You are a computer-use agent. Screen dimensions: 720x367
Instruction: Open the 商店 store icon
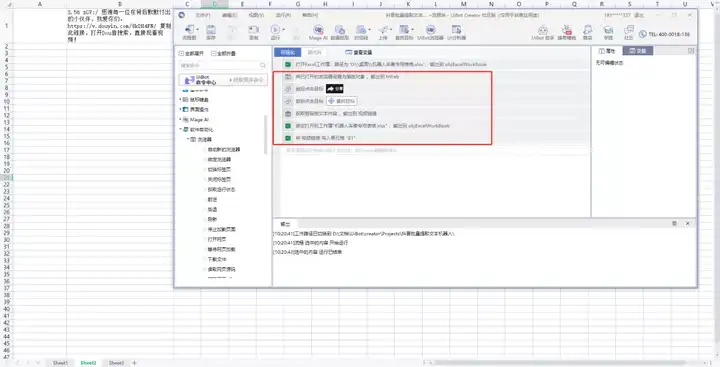588,30
